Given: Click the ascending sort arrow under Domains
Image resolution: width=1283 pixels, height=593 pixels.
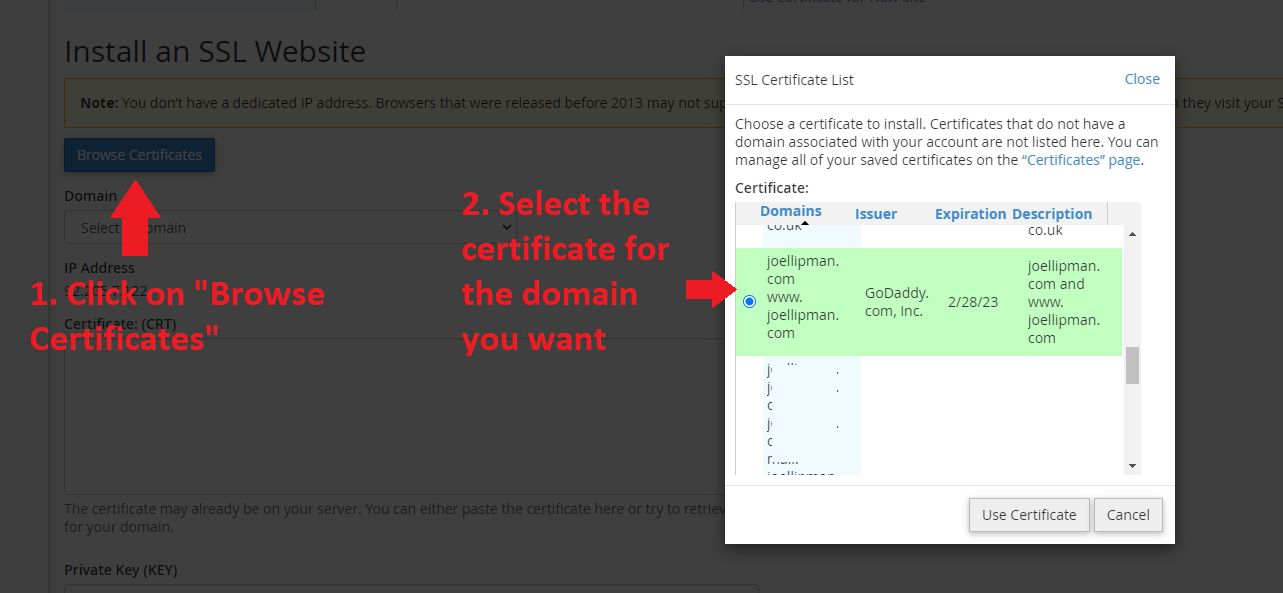Looking at the screenshot, I should [x=804, y=225].
